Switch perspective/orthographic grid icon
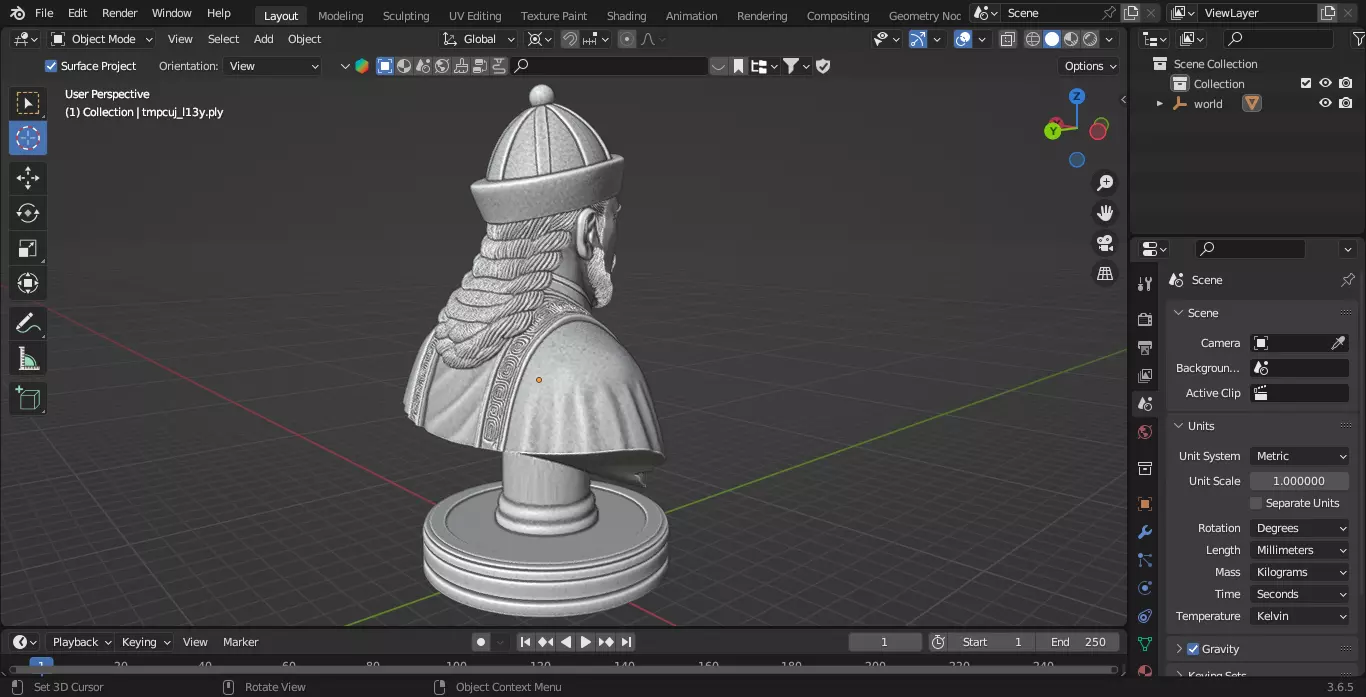 tap(1105, 273)
